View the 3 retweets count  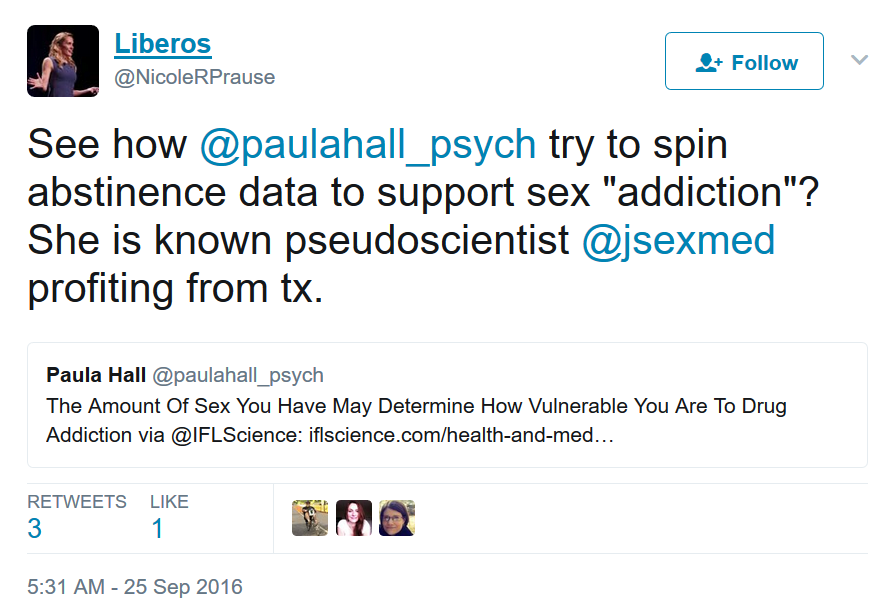[x=35, y=529]
